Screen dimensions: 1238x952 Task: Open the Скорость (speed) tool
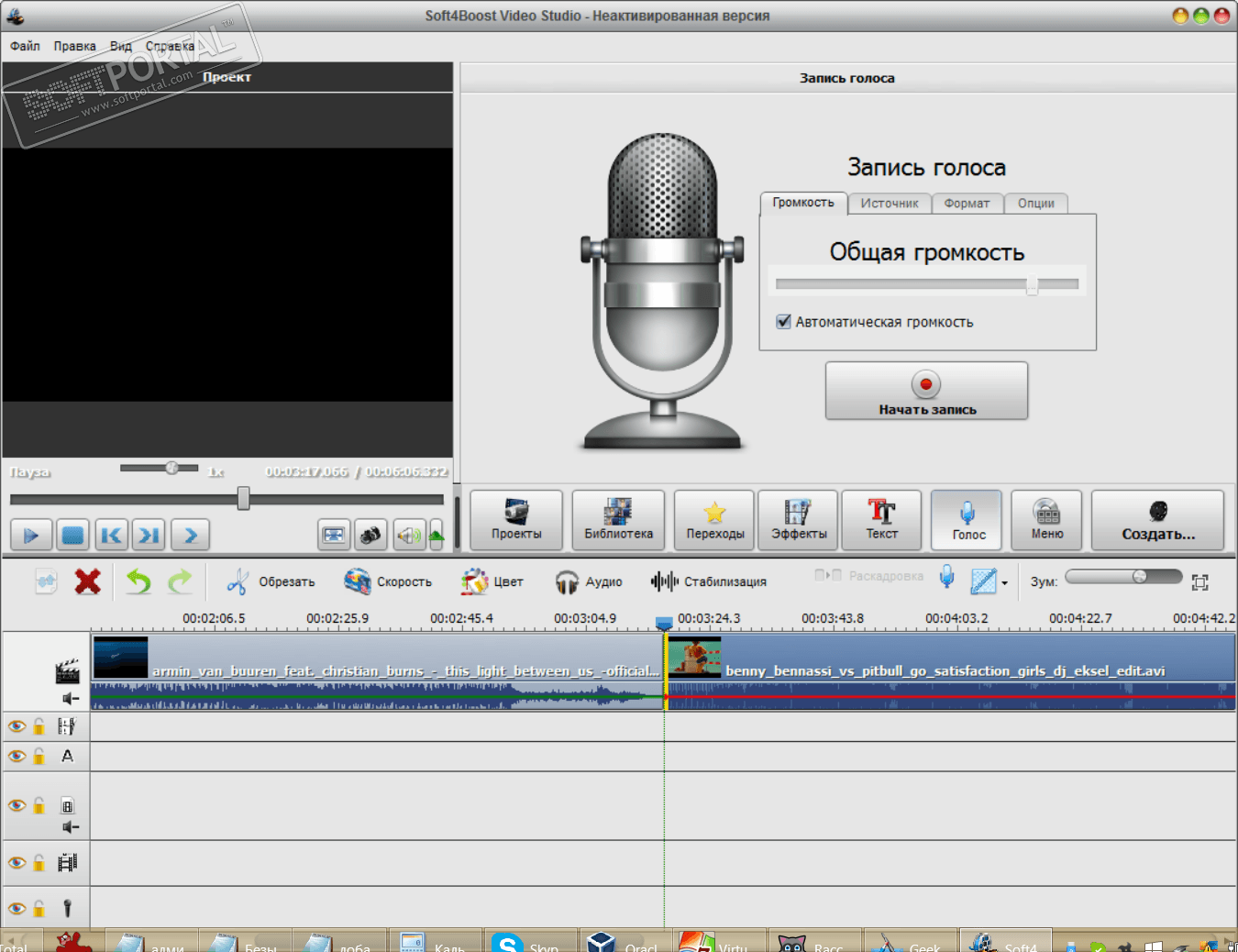[387, 581]
